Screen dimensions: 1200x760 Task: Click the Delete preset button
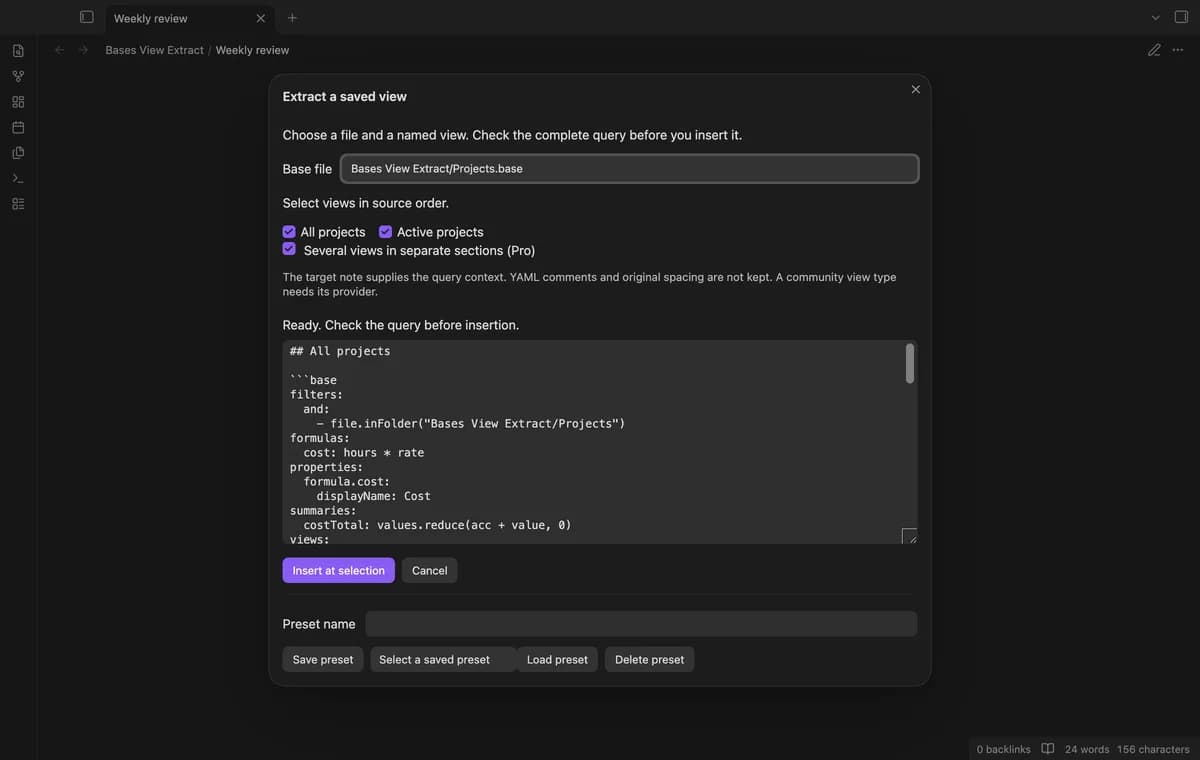click(649, 659)
